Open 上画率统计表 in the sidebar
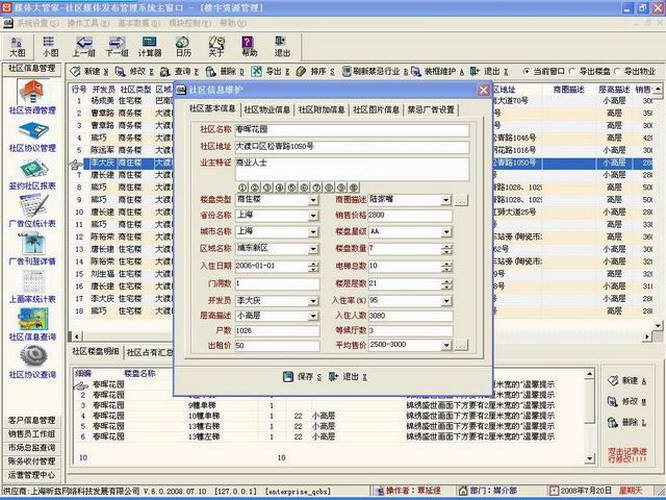The width and height of the screenshot is (666, 500). pyautogui.click(x=33, y=288)
